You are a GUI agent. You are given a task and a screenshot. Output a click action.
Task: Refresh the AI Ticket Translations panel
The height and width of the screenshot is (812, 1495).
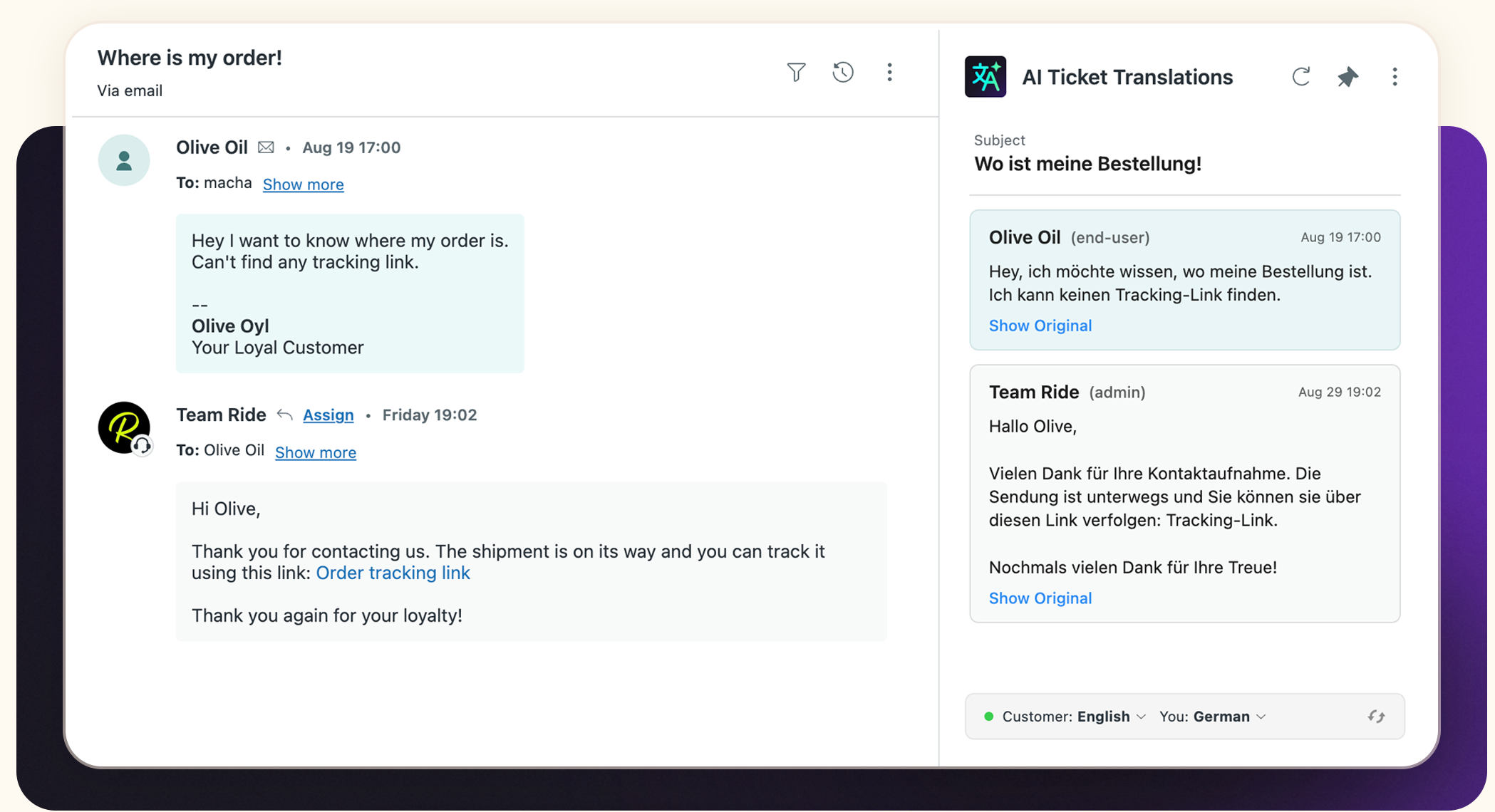[x=1301, y=77]
